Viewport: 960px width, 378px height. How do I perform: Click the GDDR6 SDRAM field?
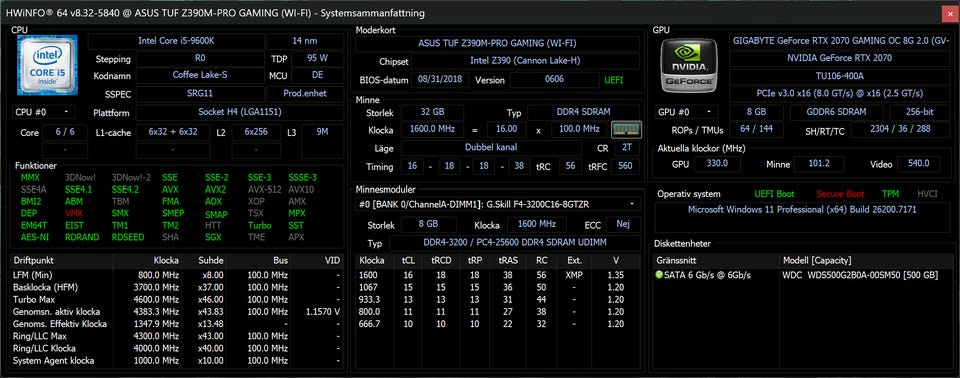tap(836, 113)
